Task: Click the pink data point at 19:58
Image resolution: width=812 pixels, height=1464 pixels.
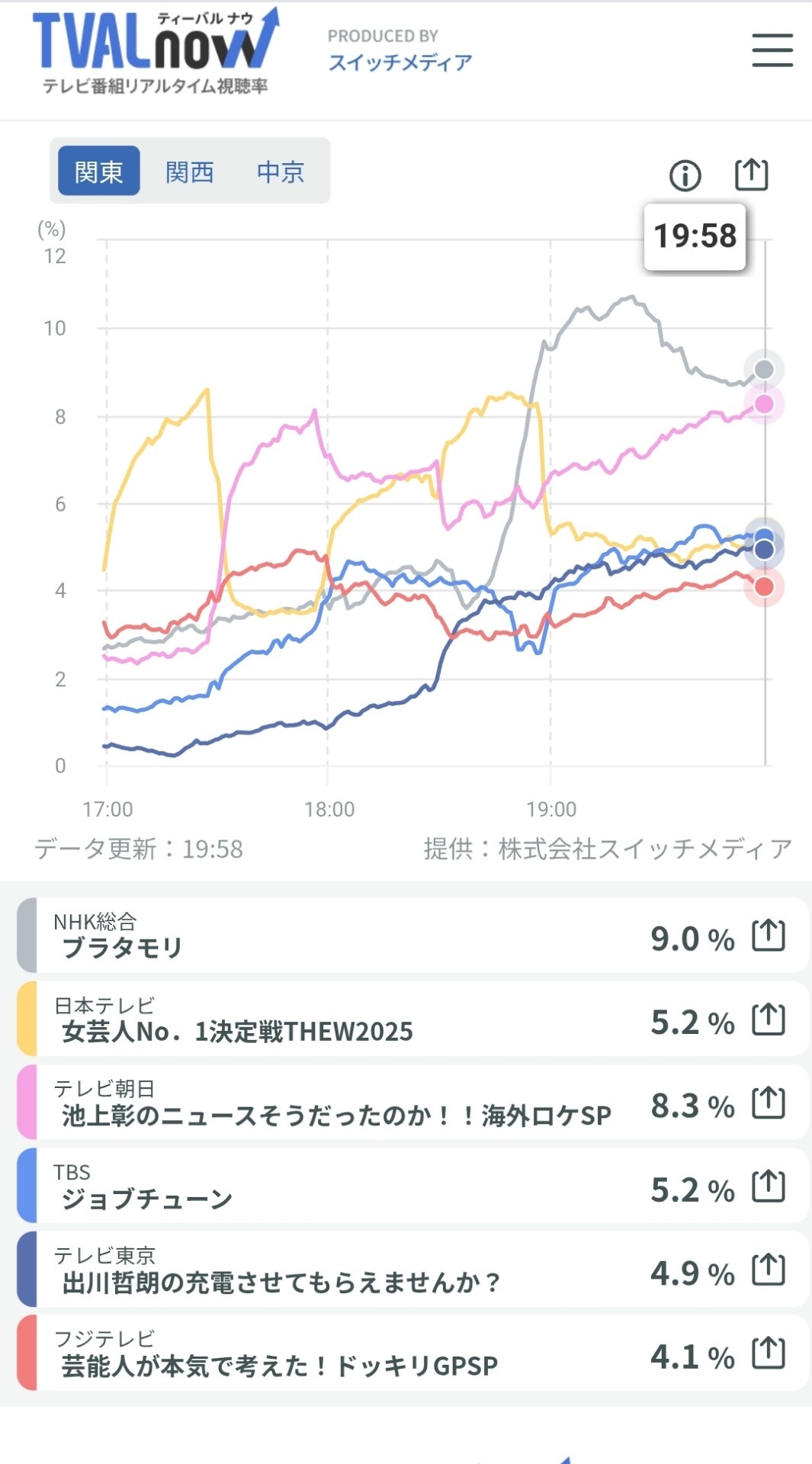Action: pos(764,404)
